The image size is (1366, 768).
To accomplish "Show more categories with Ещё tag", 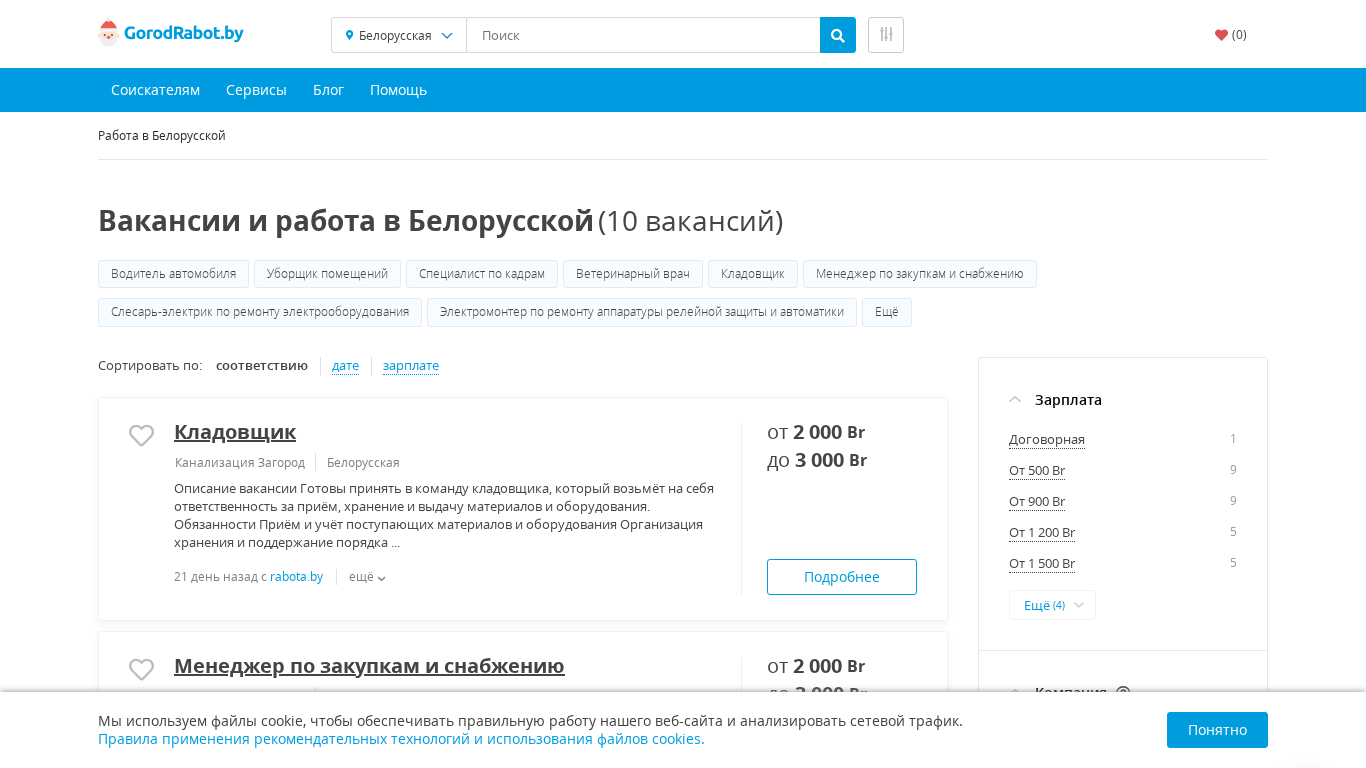I will (887, 312).
